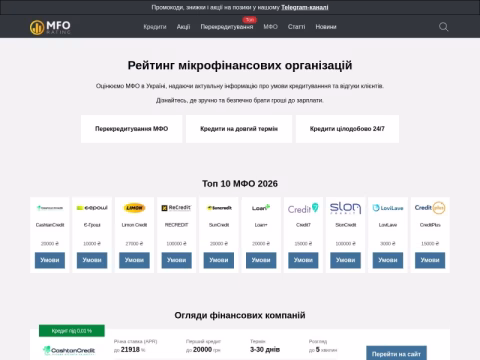
Task: Select the LoviLave logo
Action: [388, 208]
